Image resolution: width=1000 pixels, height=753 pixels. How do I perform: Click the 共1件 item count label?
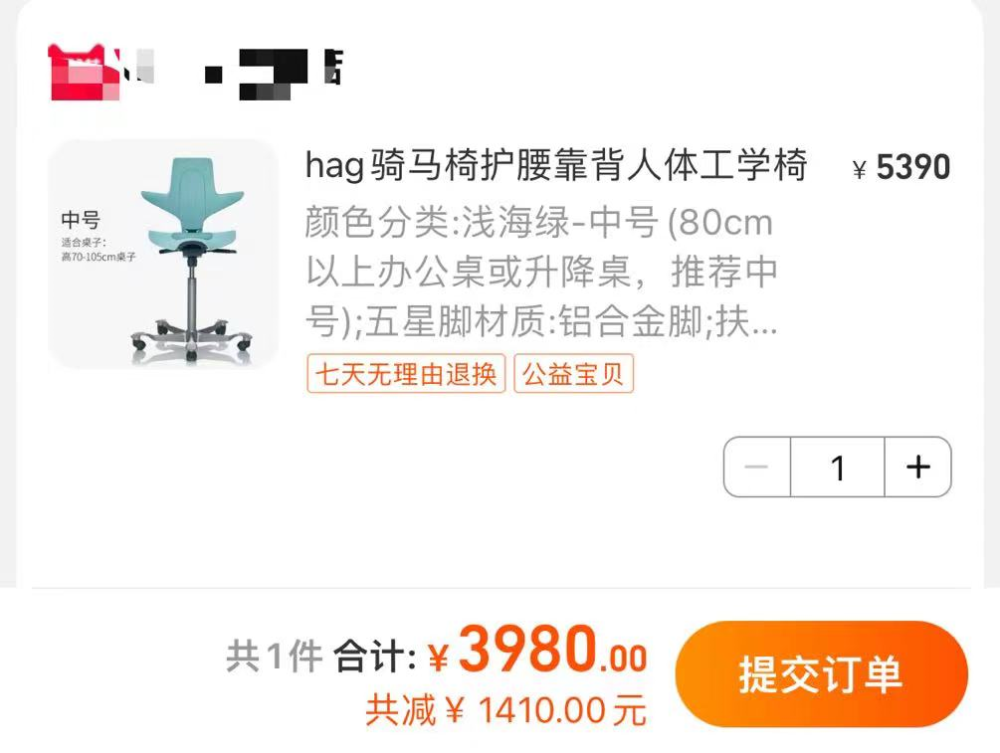point(275,656)
